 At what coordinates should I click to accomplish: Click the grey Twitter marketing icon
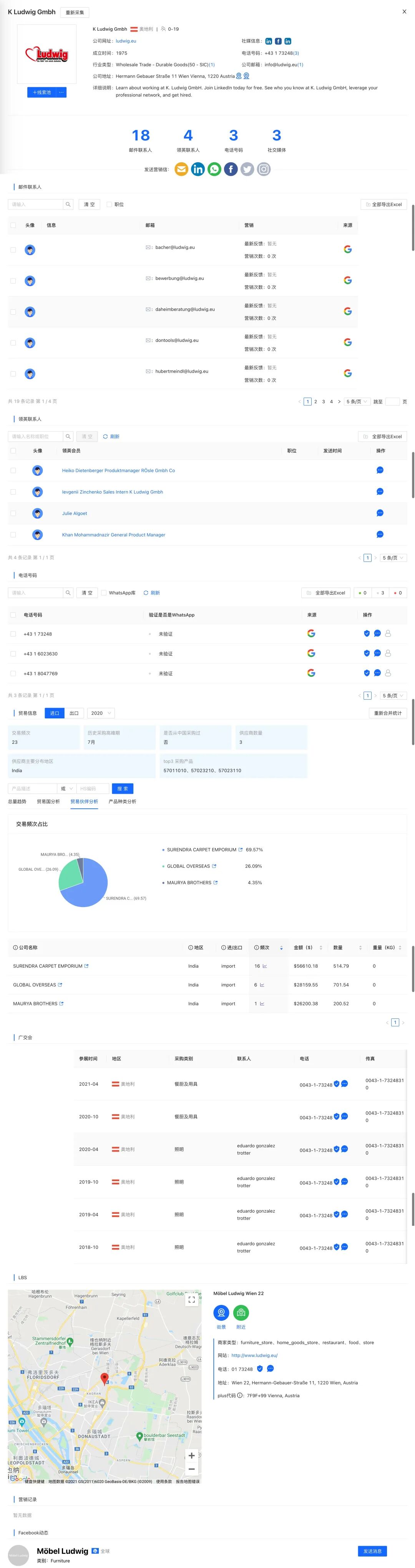click(247, 169)
